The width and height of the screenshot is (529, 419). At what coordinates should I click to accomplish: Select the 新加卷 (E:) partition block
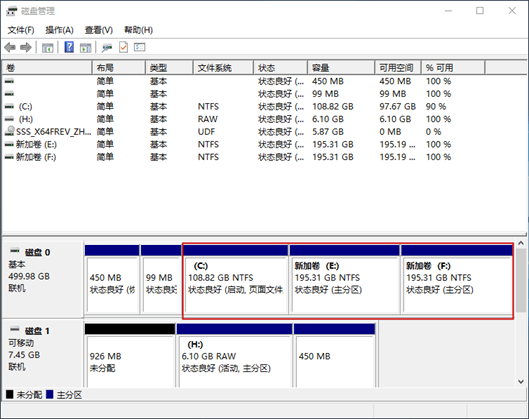pyautogui.click(x=344, y=280)
